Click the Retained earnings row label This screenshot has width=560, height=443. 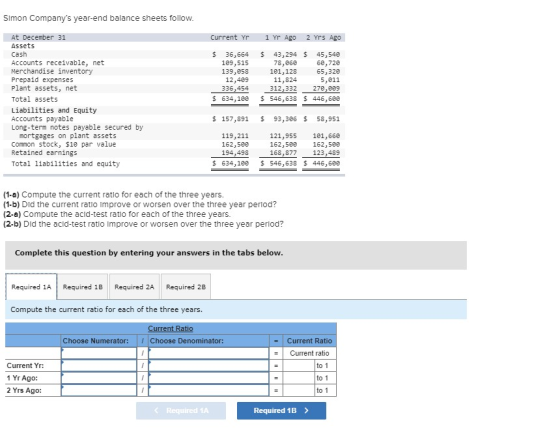44,153
